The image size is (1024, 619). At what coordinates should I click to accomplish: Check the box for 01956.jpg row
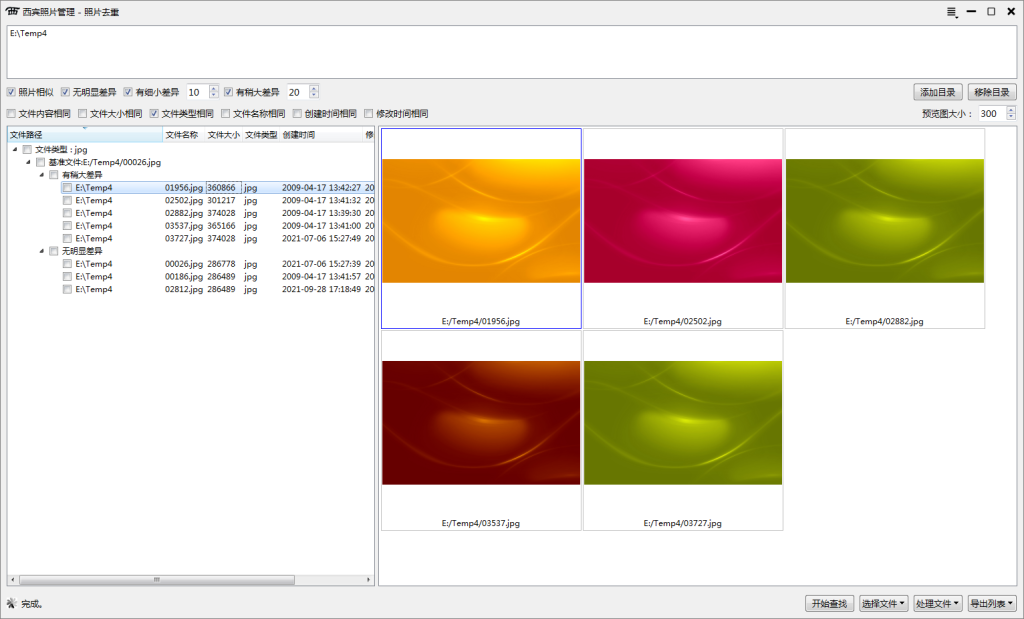pyautogui.click(x=67, y=187)
